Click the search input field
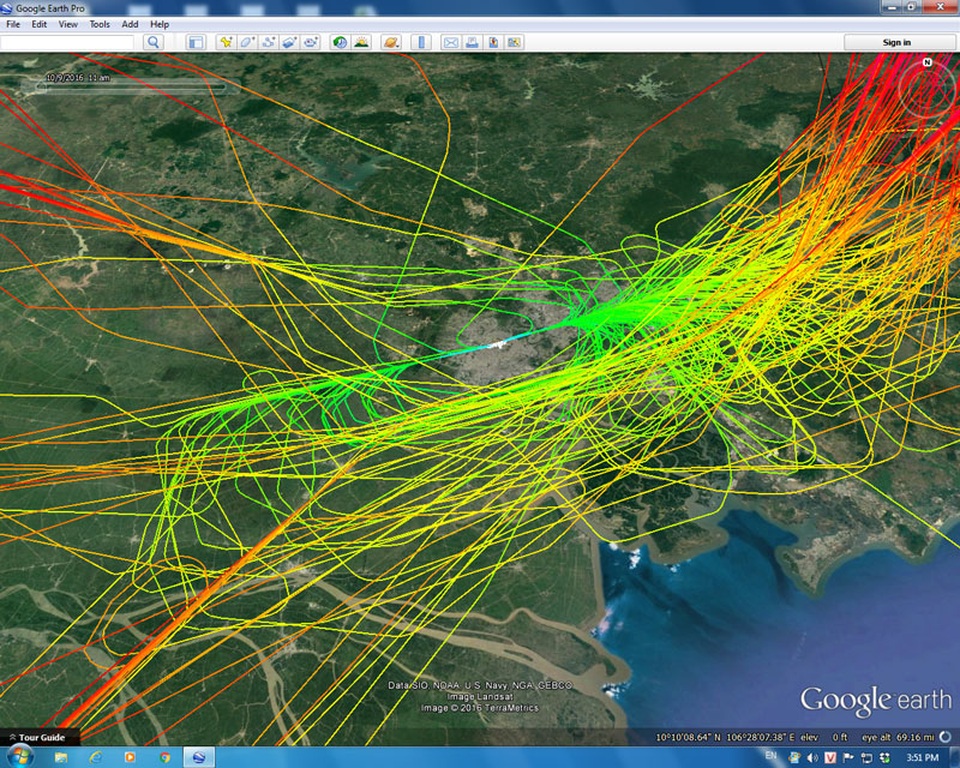This screenshot has height=768, width=960. [x=66, y=42]
